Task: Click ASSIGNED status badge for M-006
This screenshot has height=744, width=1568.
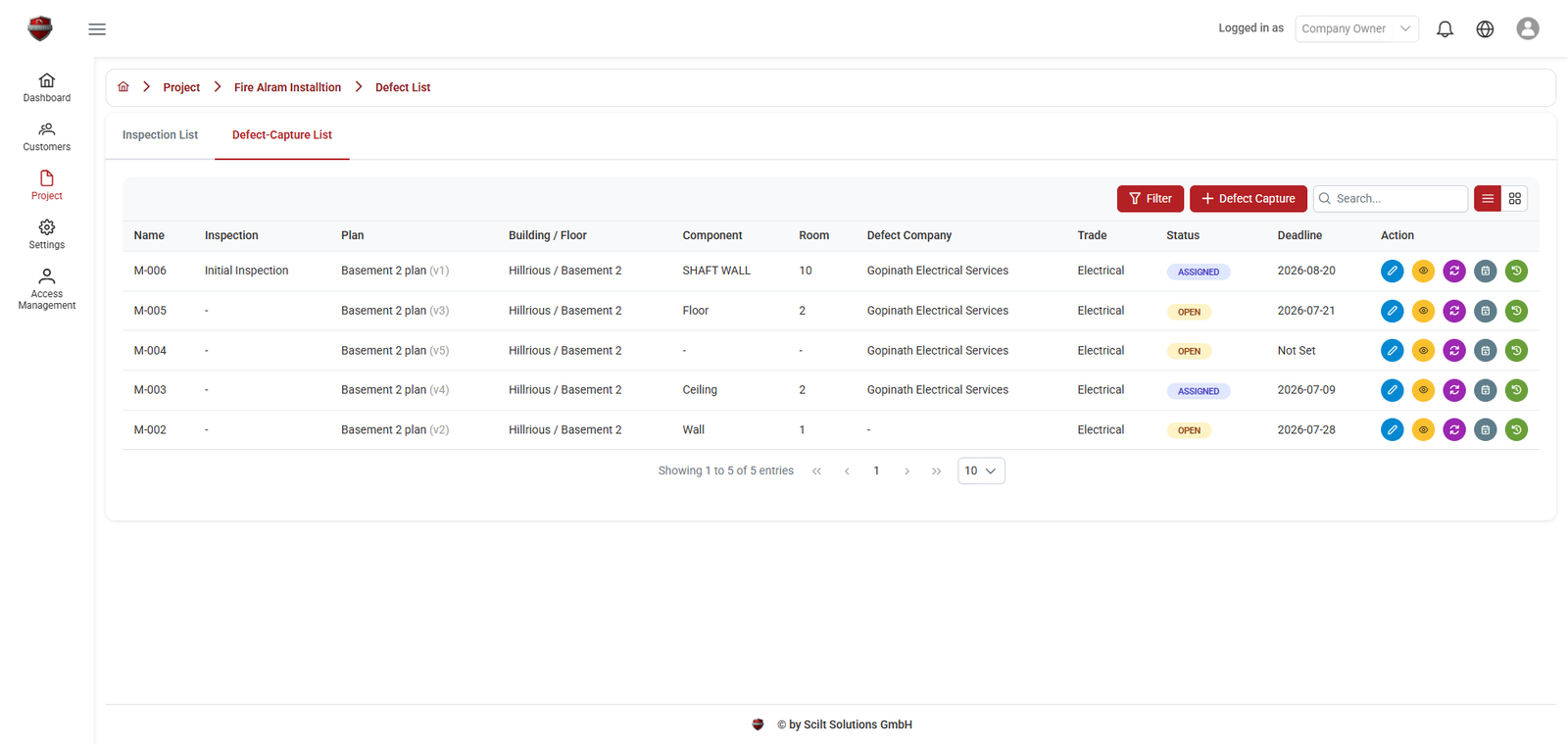Action: (x=1199, y=273)
